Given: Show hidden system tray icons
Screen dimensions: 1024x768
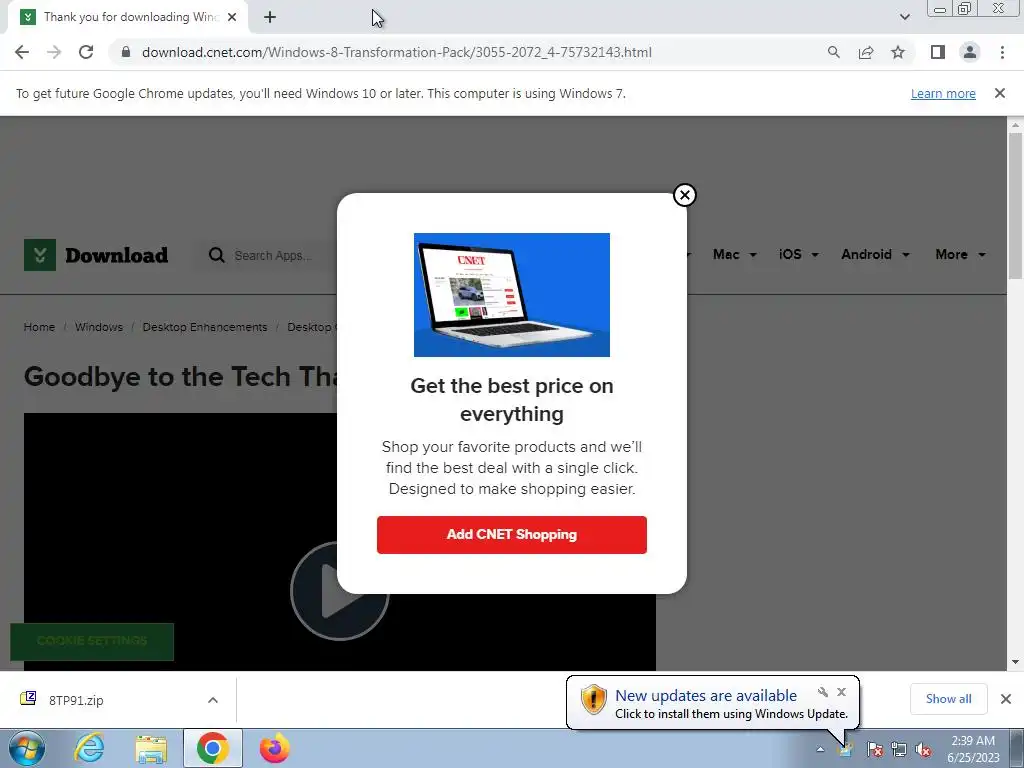Looking at the screenshot, I should [x=820, y=749].
